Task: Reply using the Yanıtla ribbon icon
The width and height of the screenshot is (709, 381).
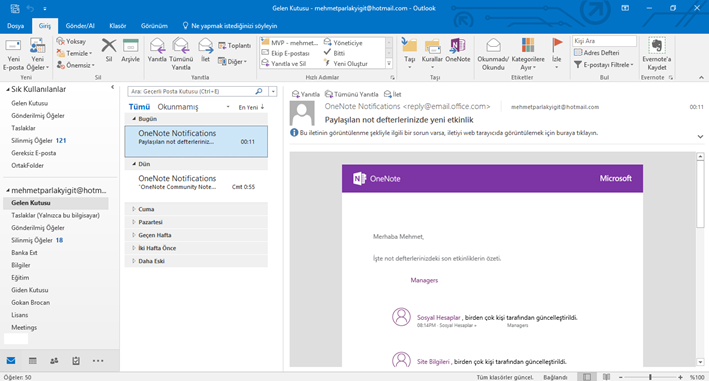Action: [157, 50]
